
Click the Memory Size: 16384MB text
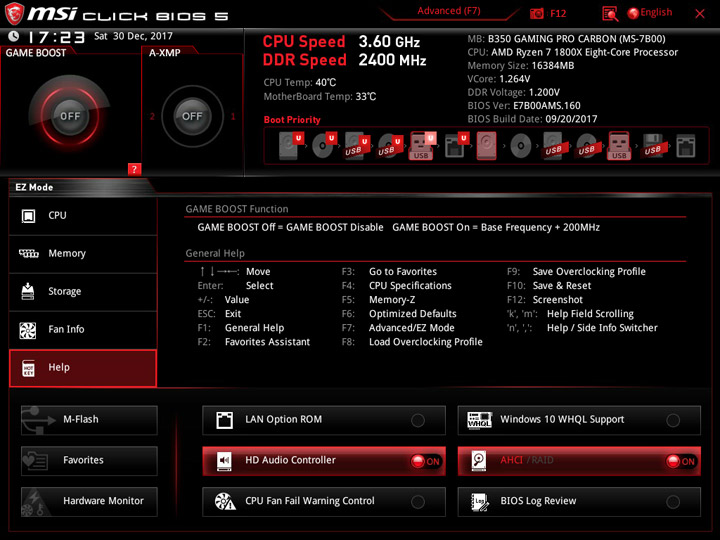coord(521,66)
